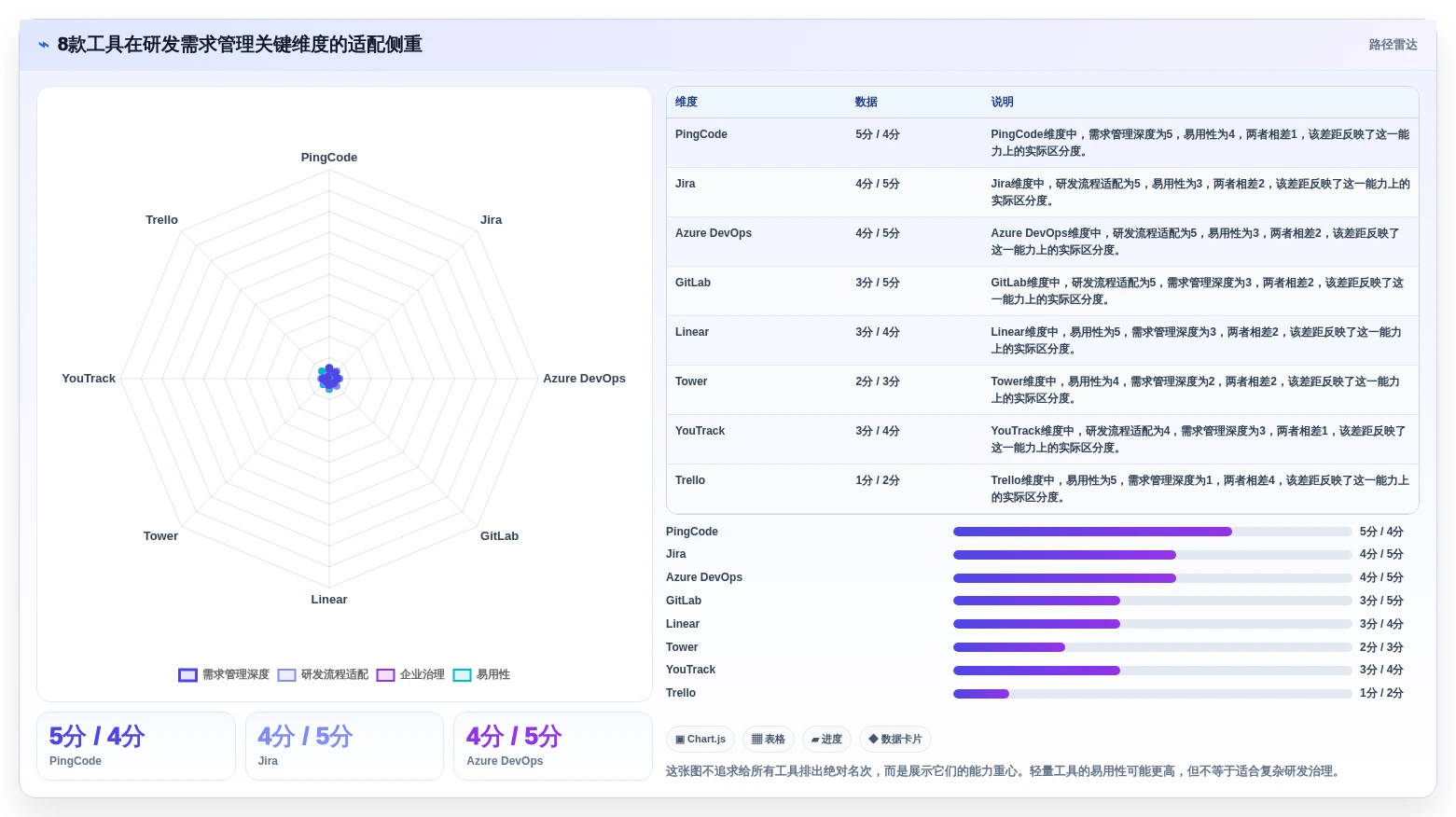Click the PingCode axis label on the radar
1456x817 pixels.
click(x=329, y=158)
